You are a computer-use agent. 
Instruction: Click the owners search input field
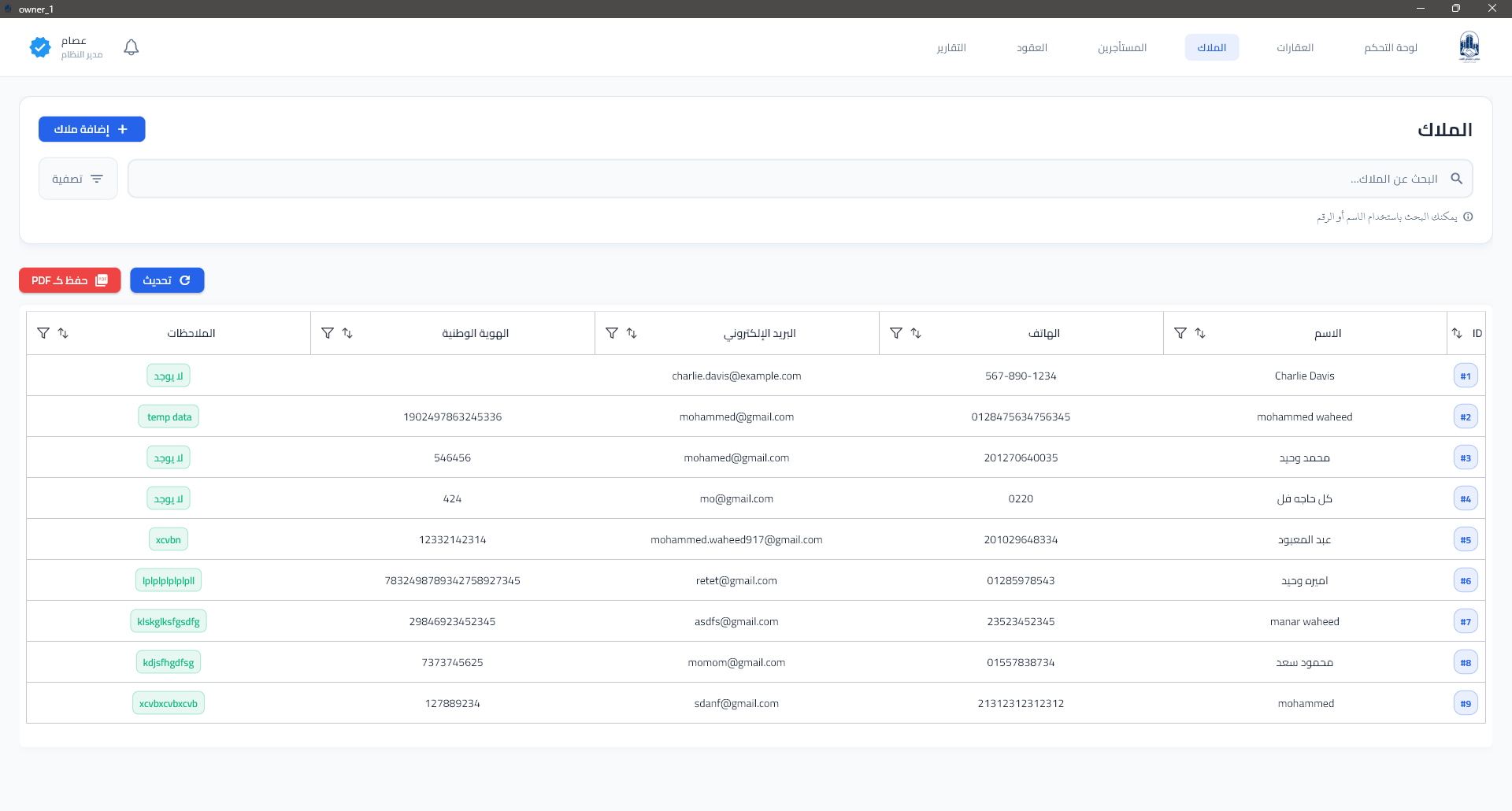(800, 179)
